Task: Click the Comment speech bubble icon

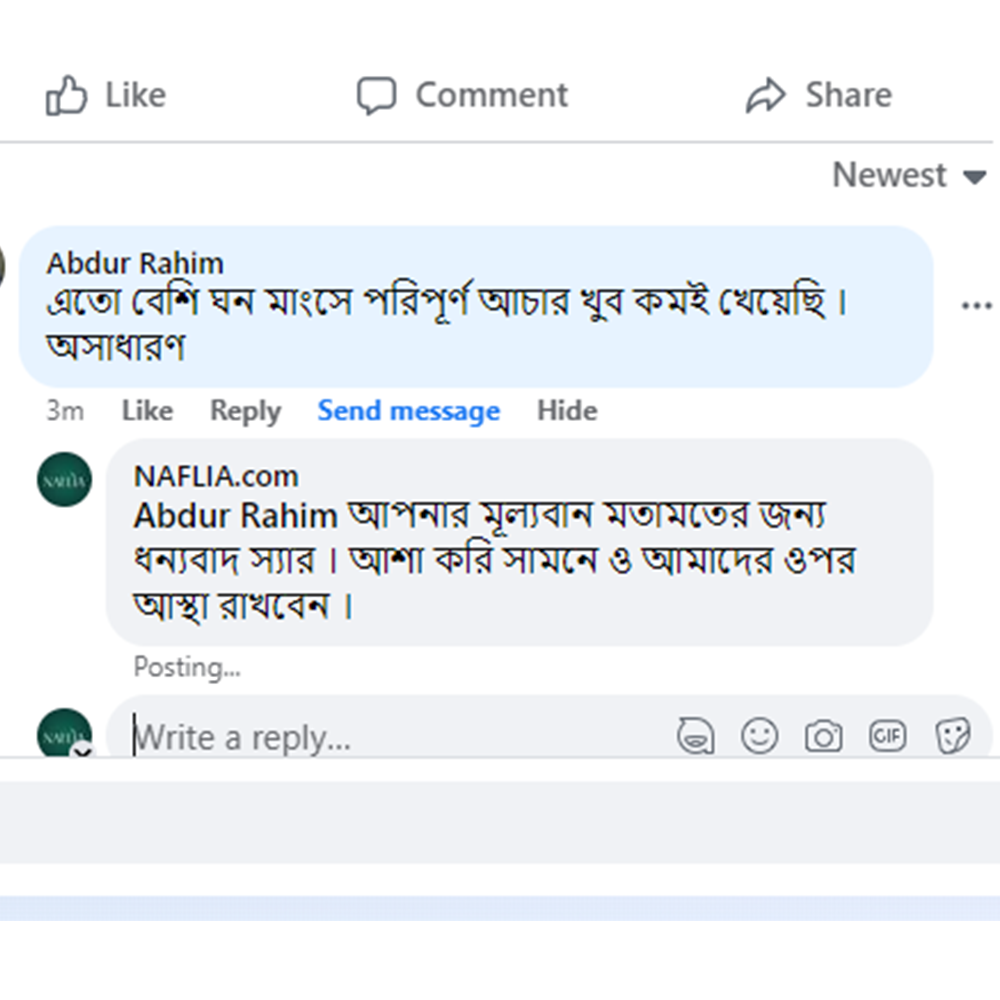Action: click(376, 96)
